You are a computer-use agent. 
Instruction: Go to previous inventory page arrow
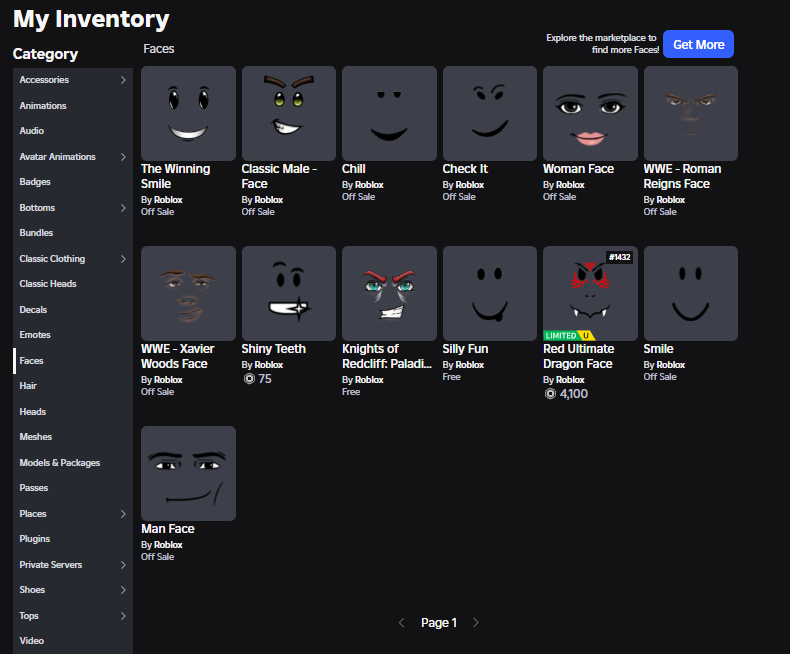pos(402,623)
